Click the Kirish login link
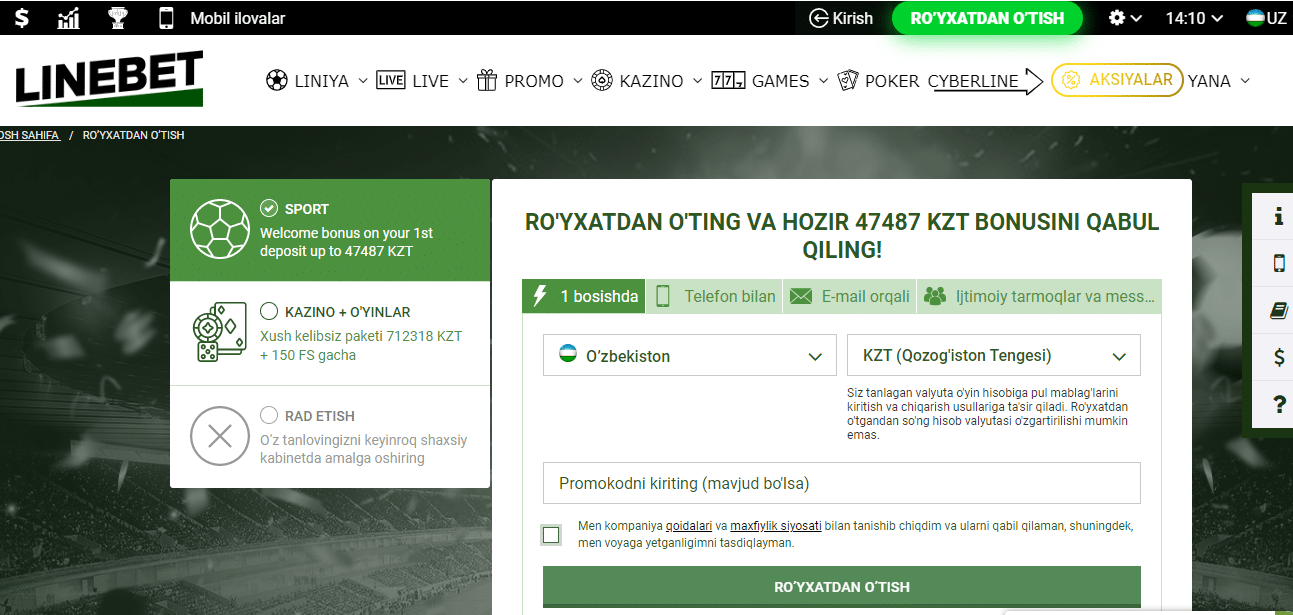Screen dimensions: 1293x615 (x=841, y=18)
